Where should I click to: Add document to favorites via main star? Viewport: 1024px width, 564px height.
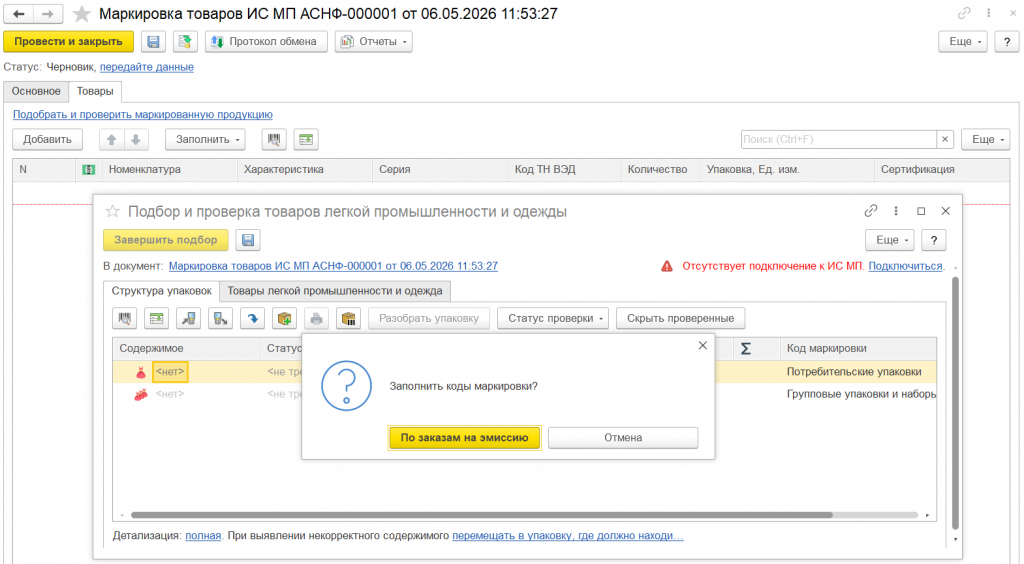point(82,14)
